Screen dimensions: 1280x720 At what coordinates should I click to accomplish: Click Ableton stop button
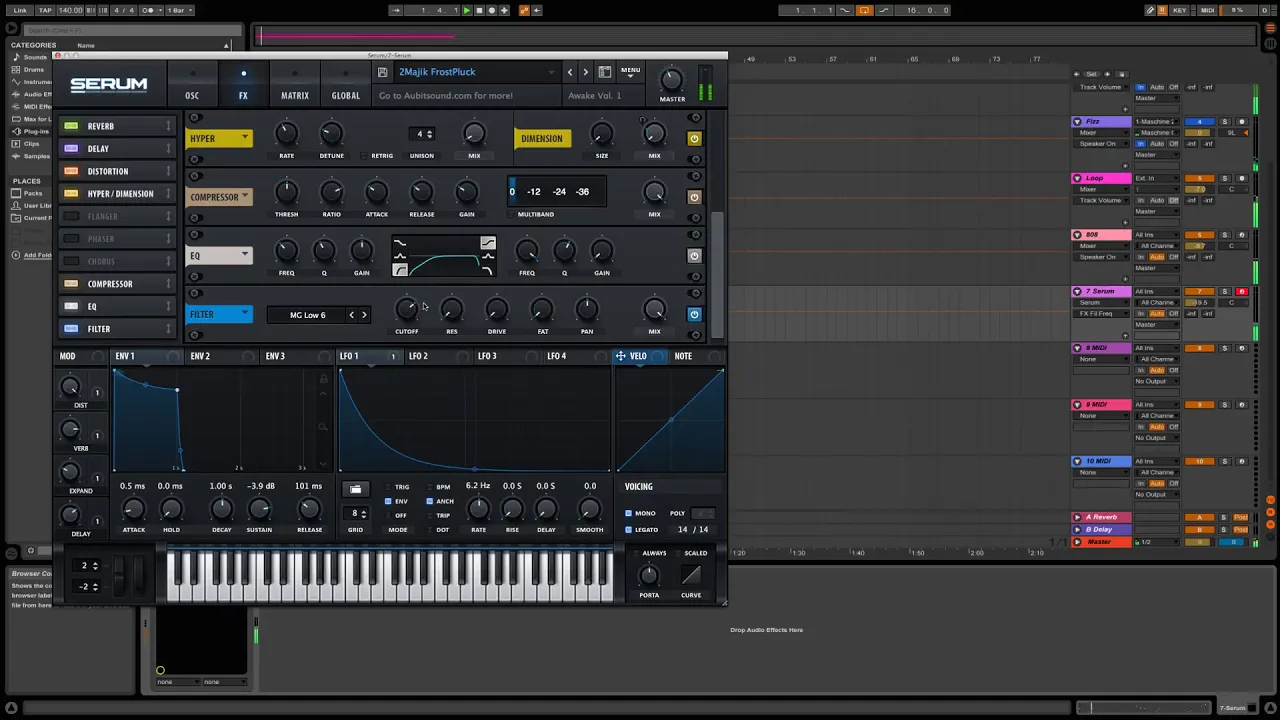pos(479,10)
